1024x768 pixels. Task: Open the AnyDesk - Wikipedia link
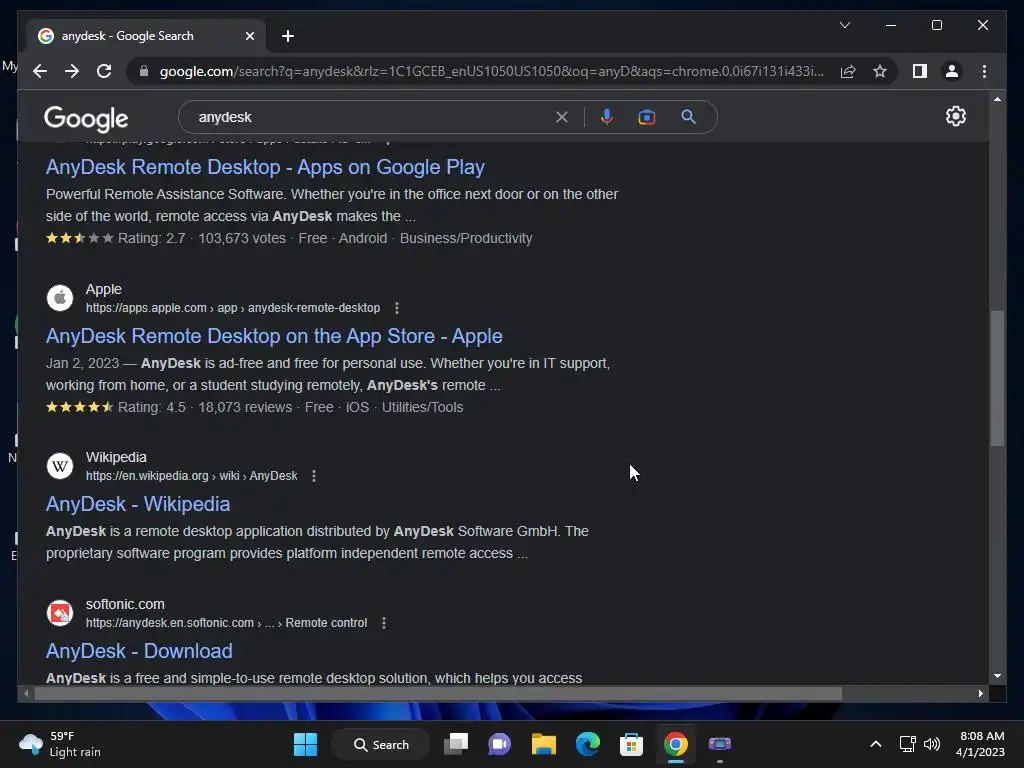(x=138, y=504)
